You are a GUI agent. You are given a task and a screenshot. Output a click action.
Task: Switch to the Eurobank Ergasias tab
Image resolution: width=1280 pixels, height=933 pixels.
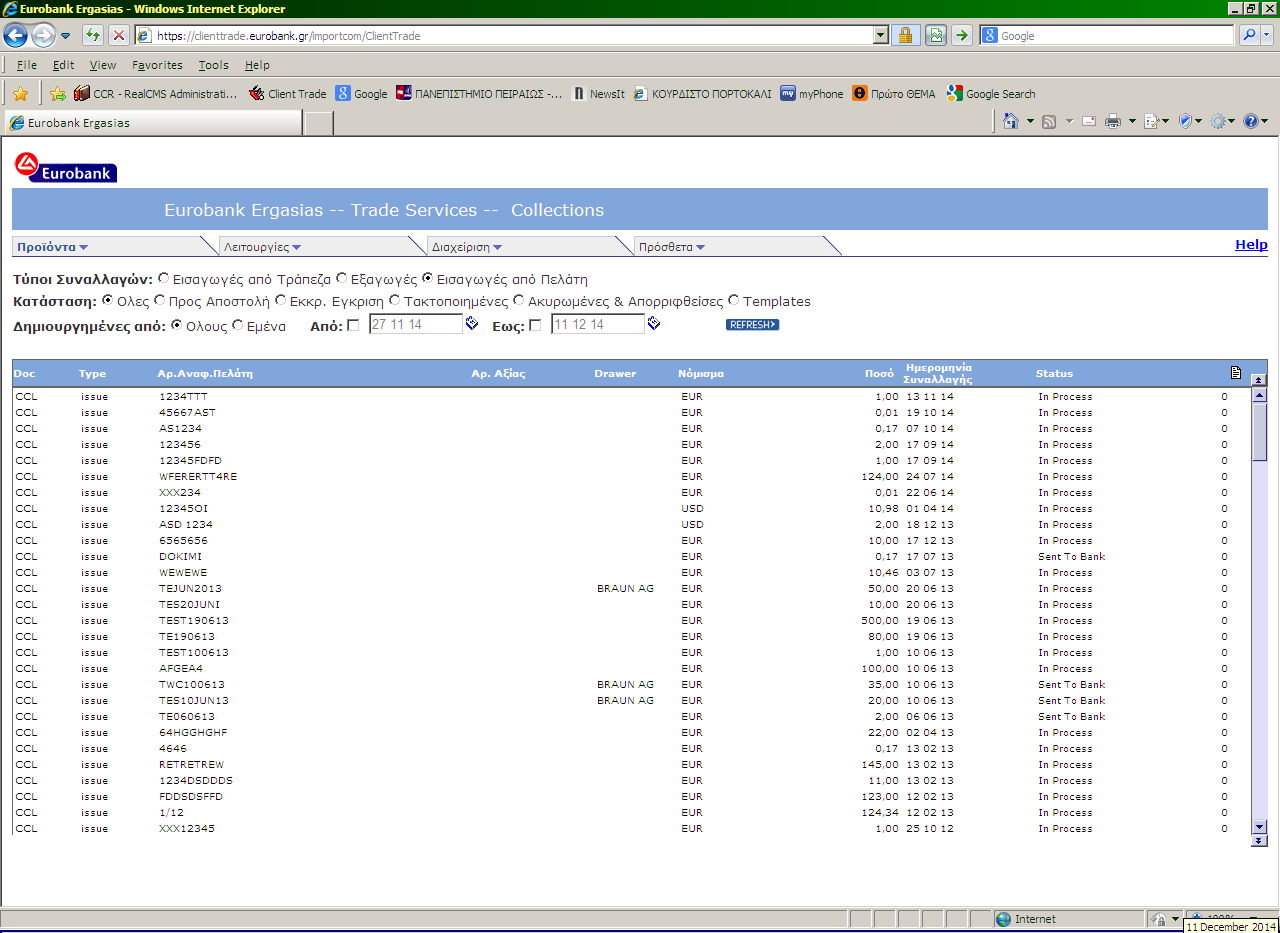click(152, 123)
